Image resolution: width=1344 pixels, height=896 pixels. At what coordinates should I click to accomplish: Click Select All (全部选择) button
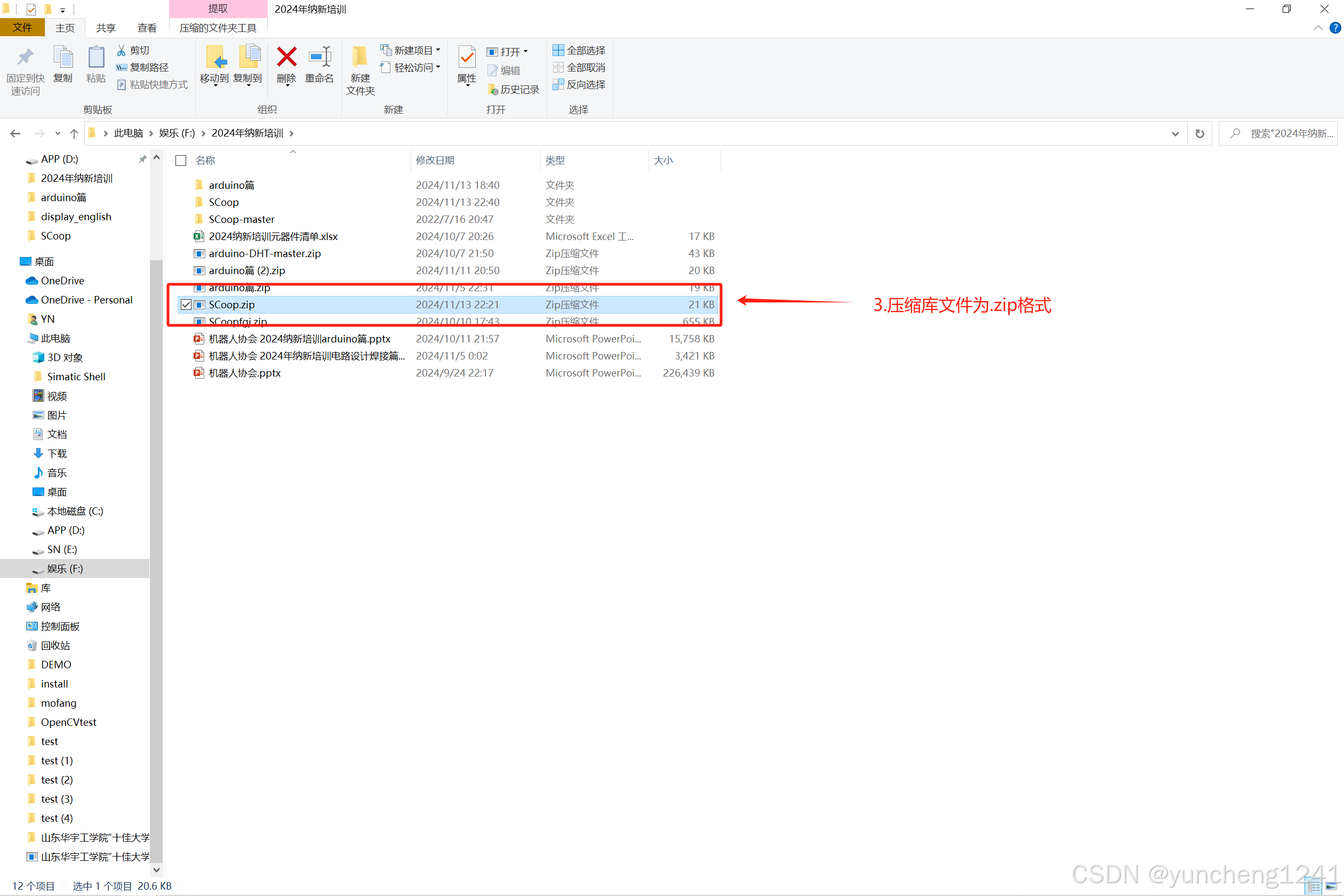pyautogui.click(x=579, y=50)
